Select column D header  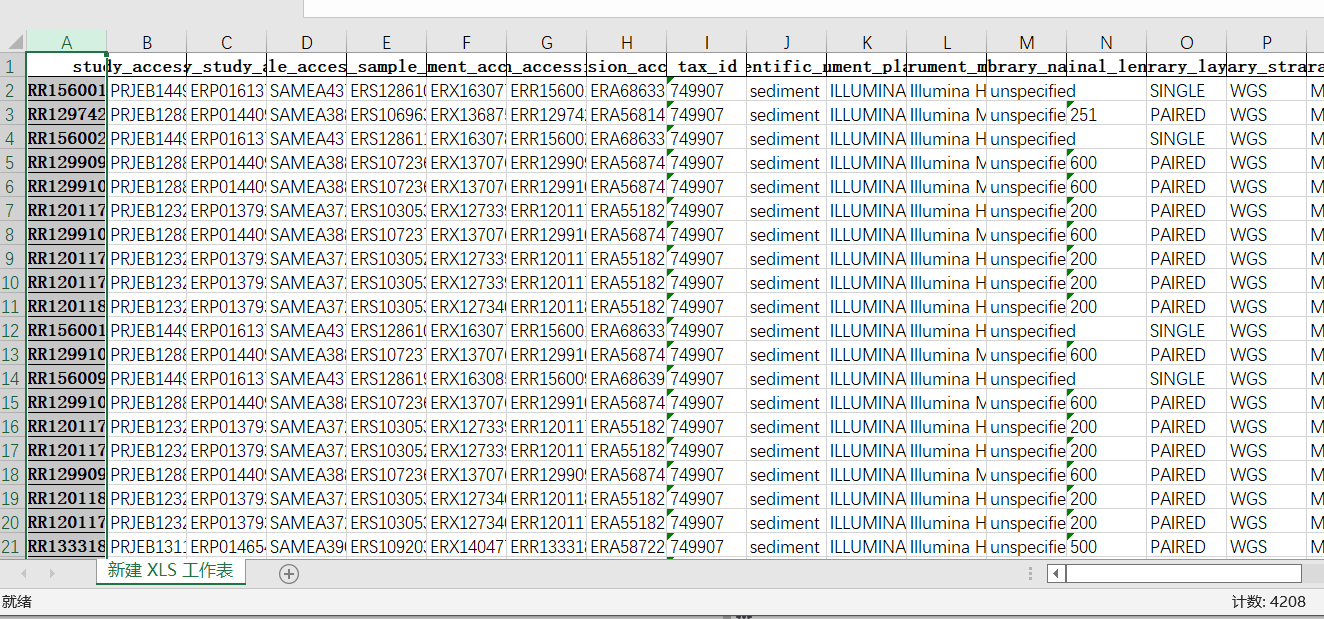pyautogui.click(x=307, y=42)
